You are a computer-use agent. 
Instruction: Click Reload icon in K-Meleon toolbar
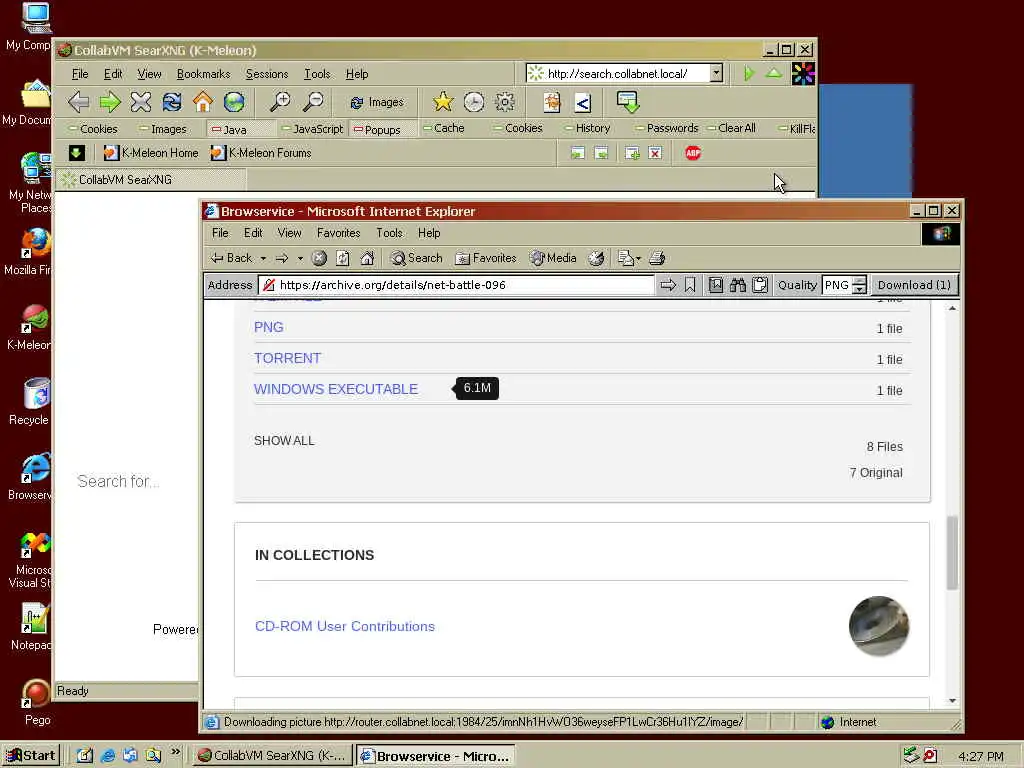(x=172, y=102)
